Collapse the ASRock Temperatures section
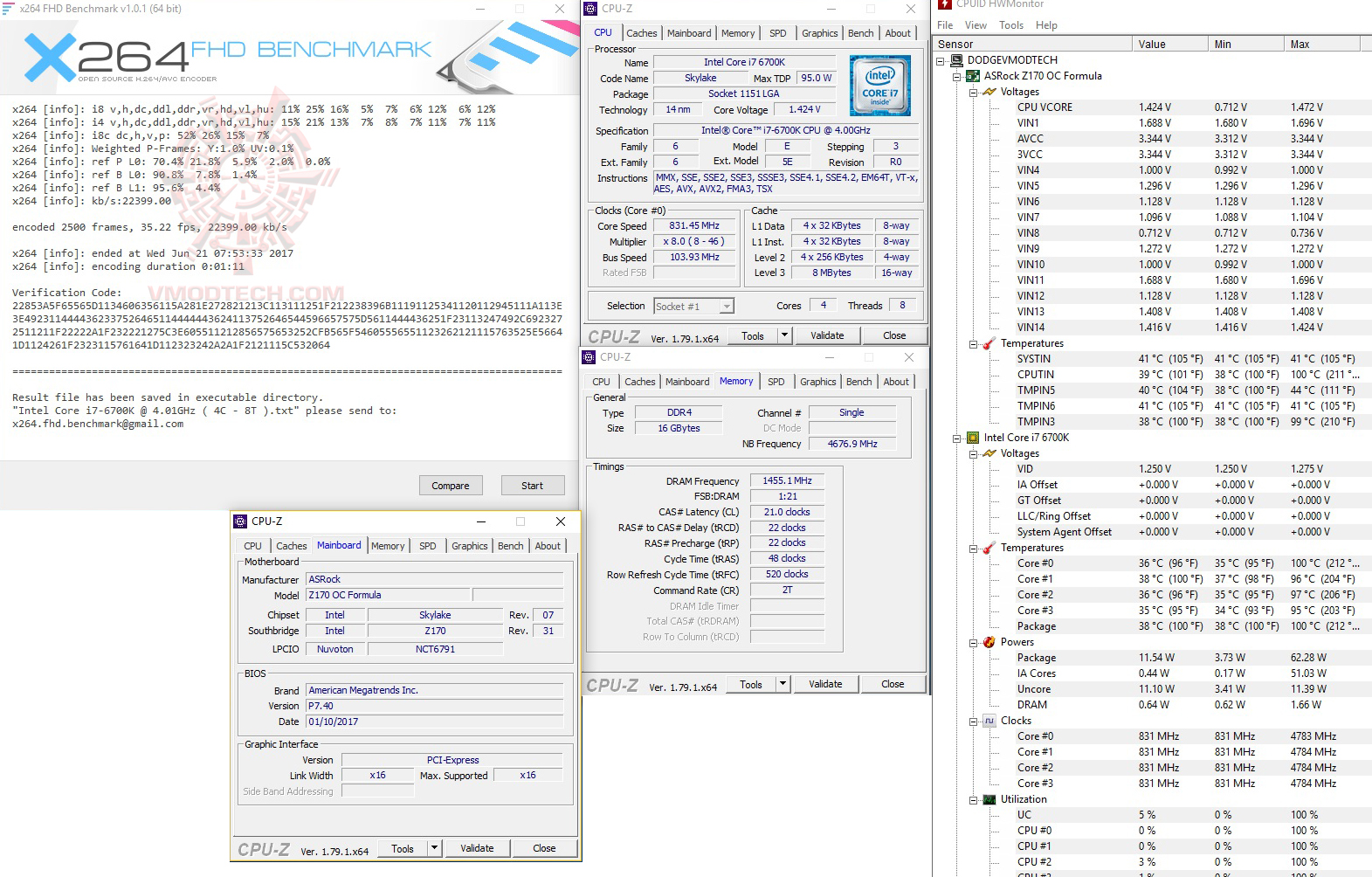Image resolution: width=1372 pixels, height=877 pixels. click(x=974, y=343)
